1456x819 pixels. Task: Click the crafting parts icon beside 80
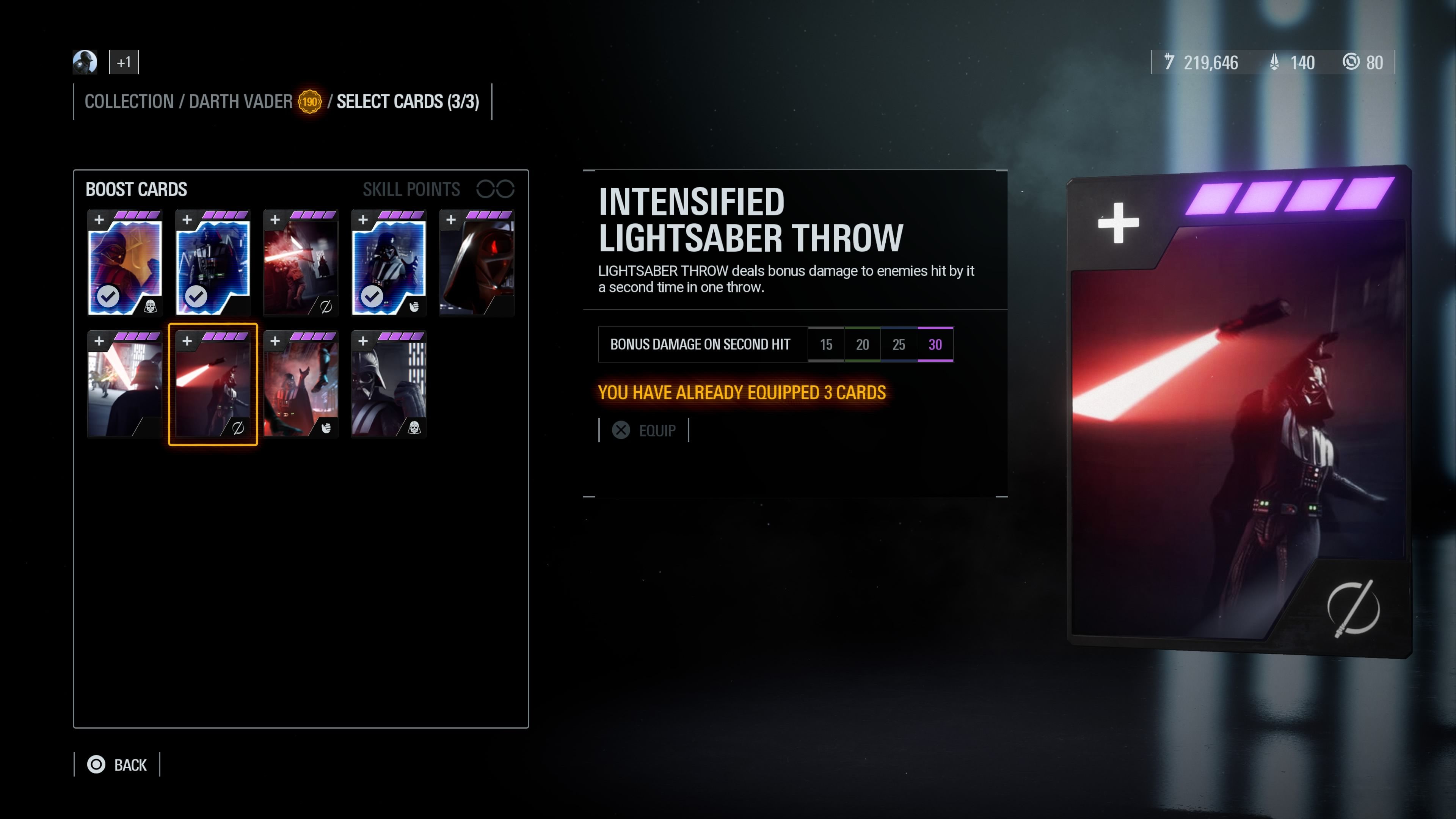pos(1351,61)
